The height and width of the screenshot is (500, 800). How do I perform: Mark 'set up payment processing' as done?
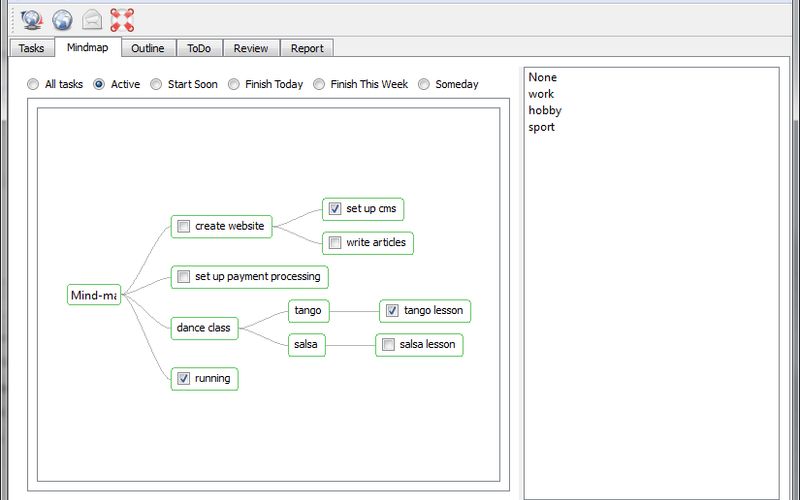click(183, 277)
